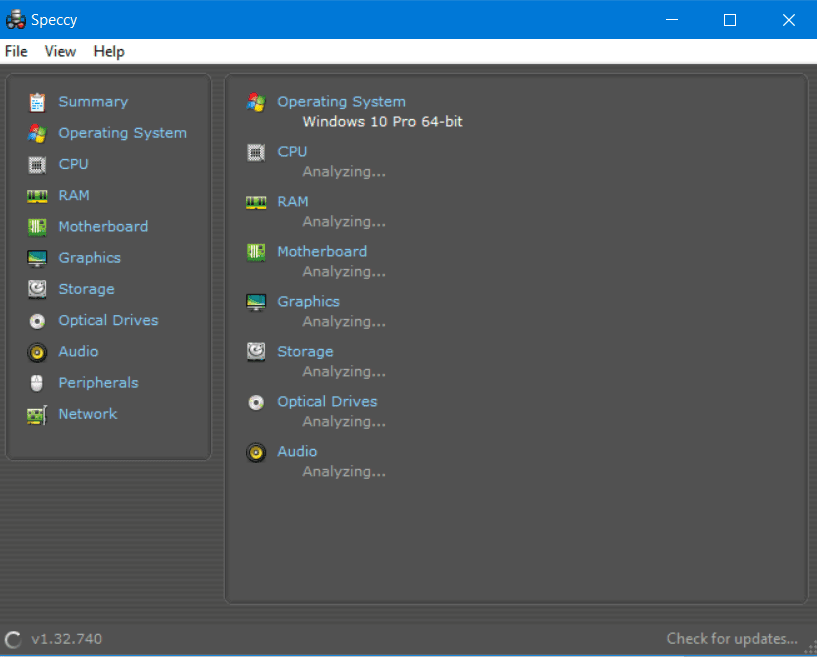Open the Graphics monitor icon in sidebar
The height and width of the screenshot is (657, 817).
pyautogui.click(x=37, y=258)
